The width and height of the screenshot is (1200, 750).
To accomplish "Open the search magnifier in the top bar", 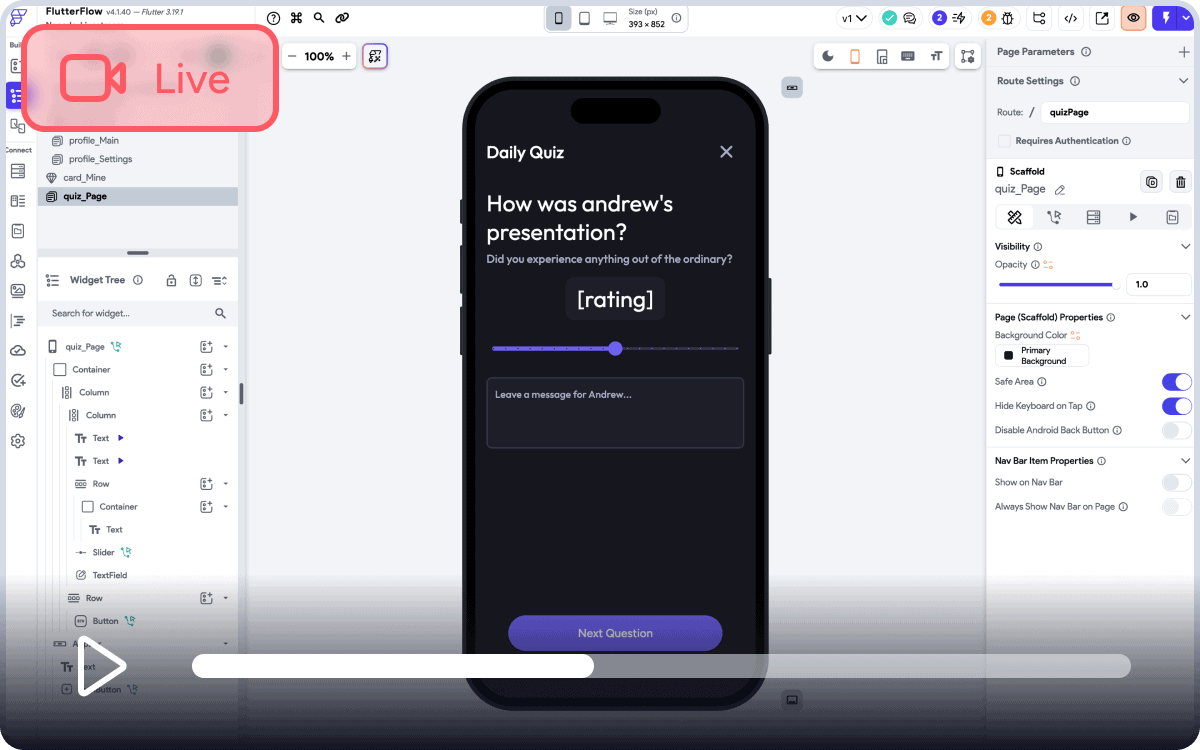I will coord(318,18).
